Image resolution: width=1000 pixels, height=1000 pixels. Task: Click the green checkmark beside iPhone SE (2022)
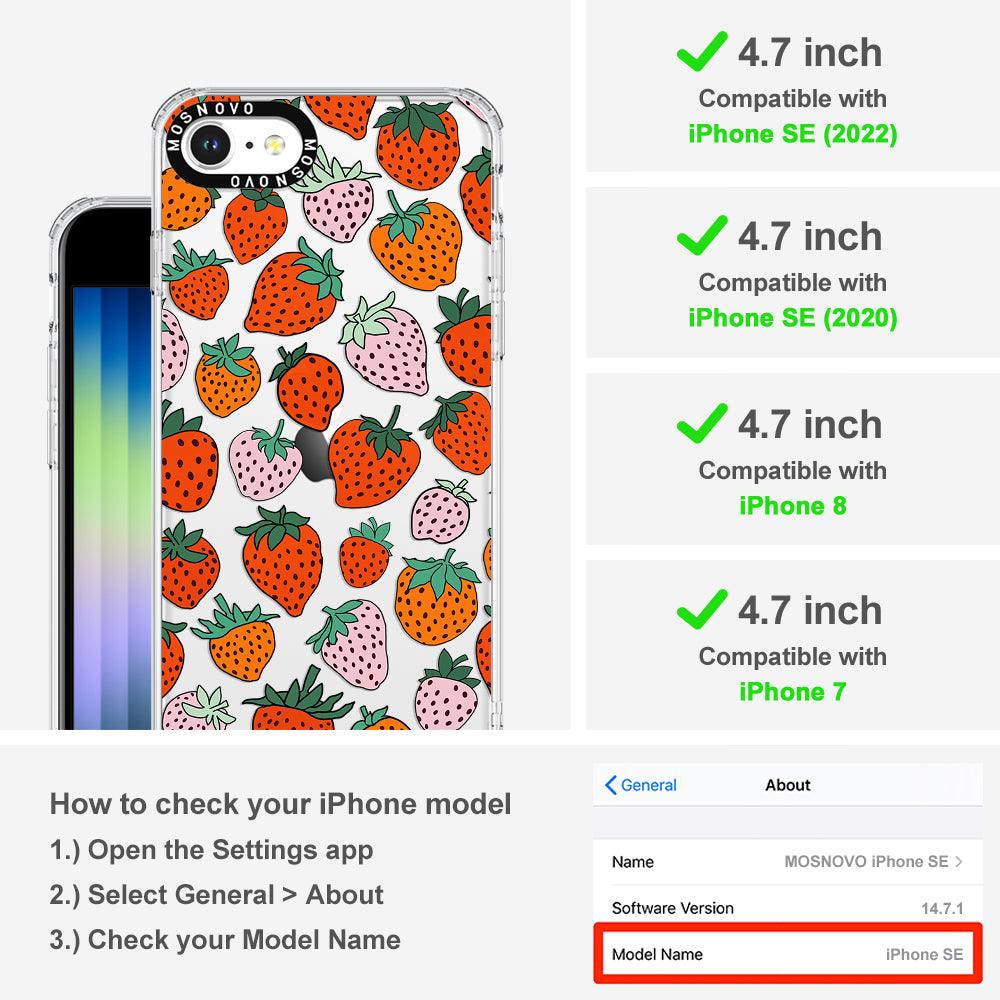pyautogui.click(x=702, y=51)
